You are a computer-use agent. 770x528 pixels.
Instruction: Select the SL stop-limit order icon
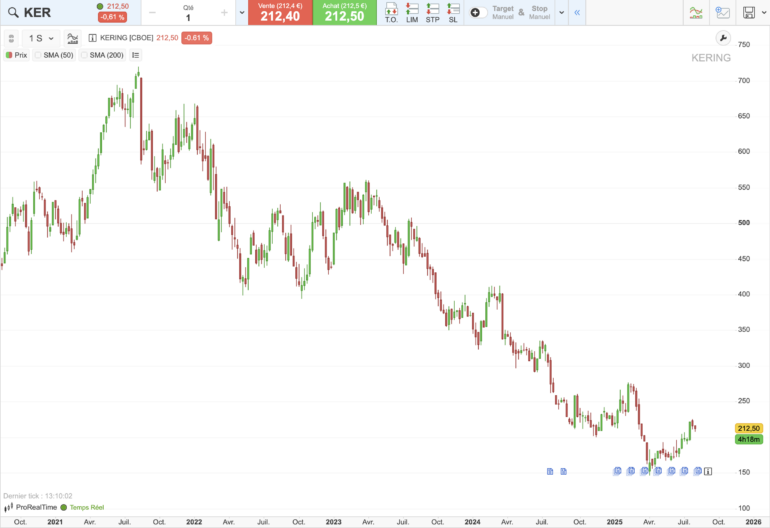click(453, 12)
